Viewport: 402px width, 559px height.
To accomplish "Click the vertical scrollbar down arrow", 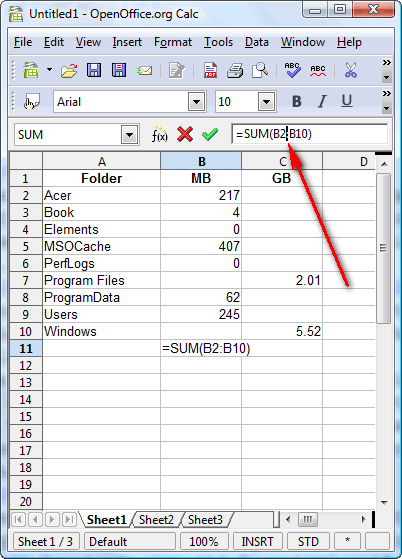I will point(384,502).
